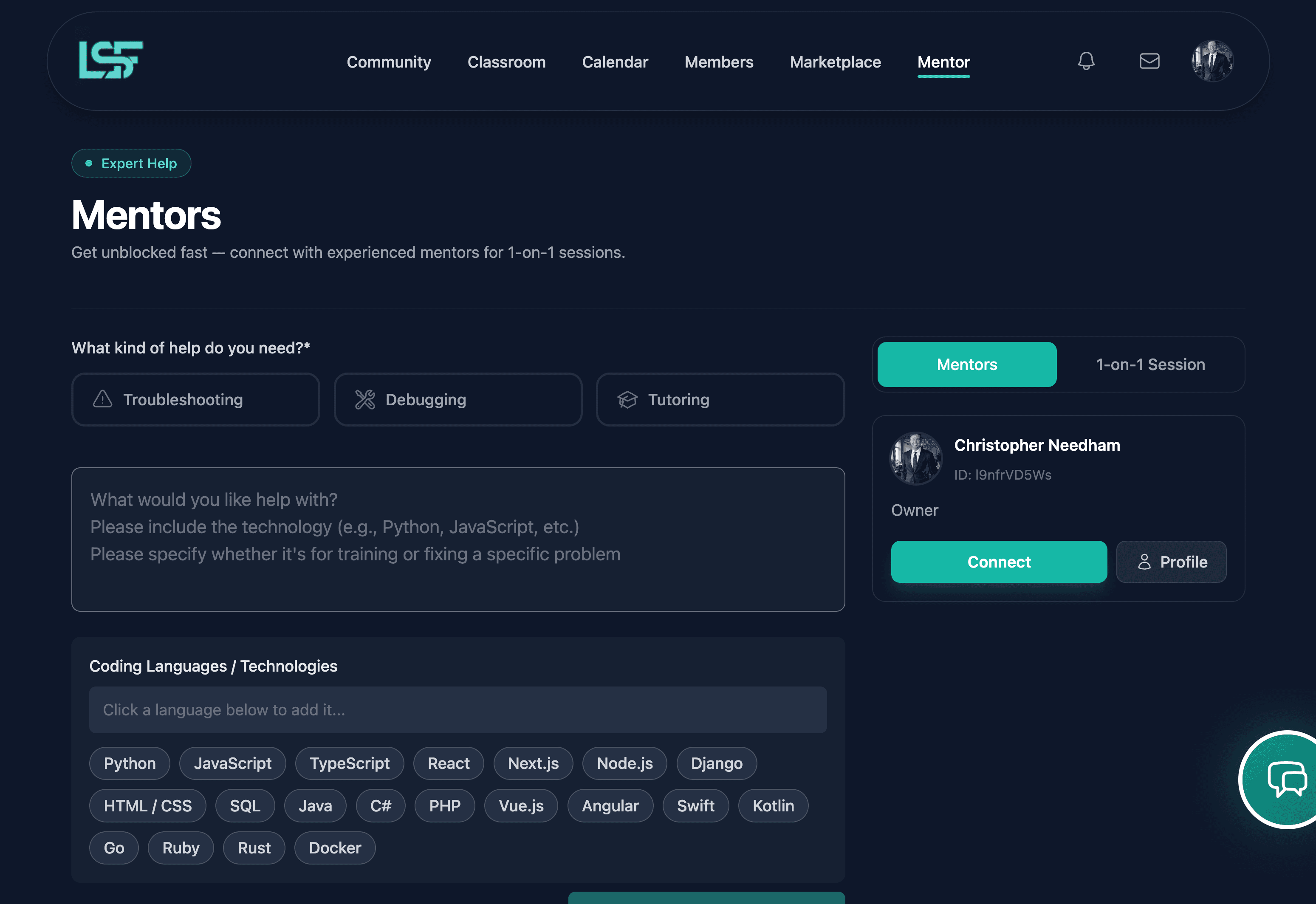The height and width of the screenshot is (904, 1316).
Task: Open the user avatar in the navbar
Action: 1212,61
